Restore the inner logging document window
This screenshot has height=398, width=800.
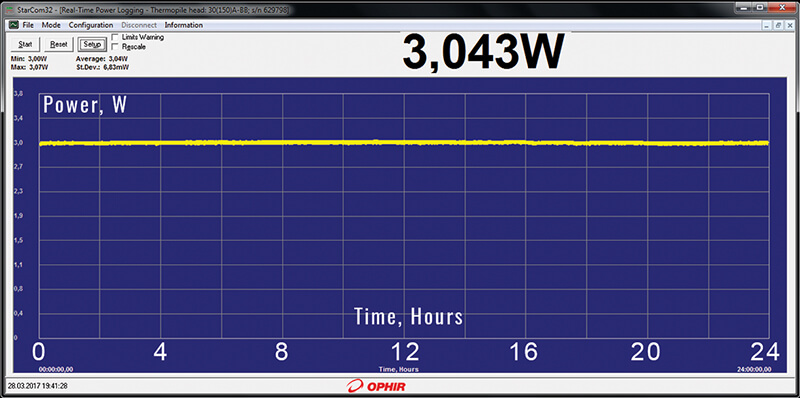pos(778,24)
